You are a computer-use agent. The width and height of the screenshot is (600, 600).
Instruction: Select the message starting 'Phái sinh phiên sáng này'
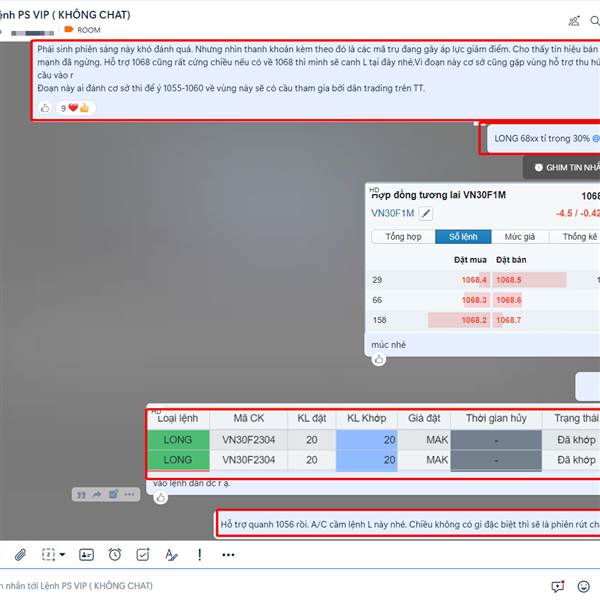(x=318, y=69)
